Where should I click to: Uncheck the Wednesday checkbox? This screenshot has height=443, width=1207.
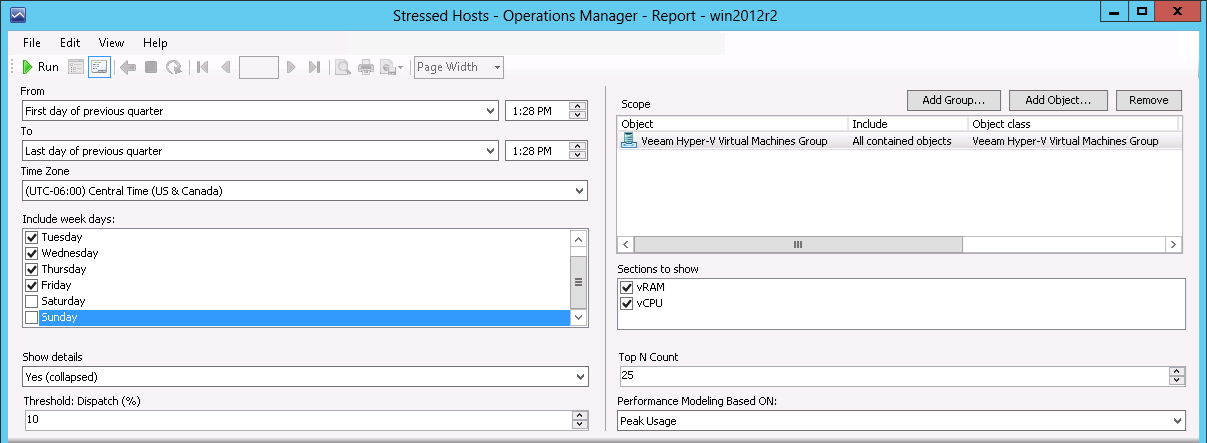(31, 253)
